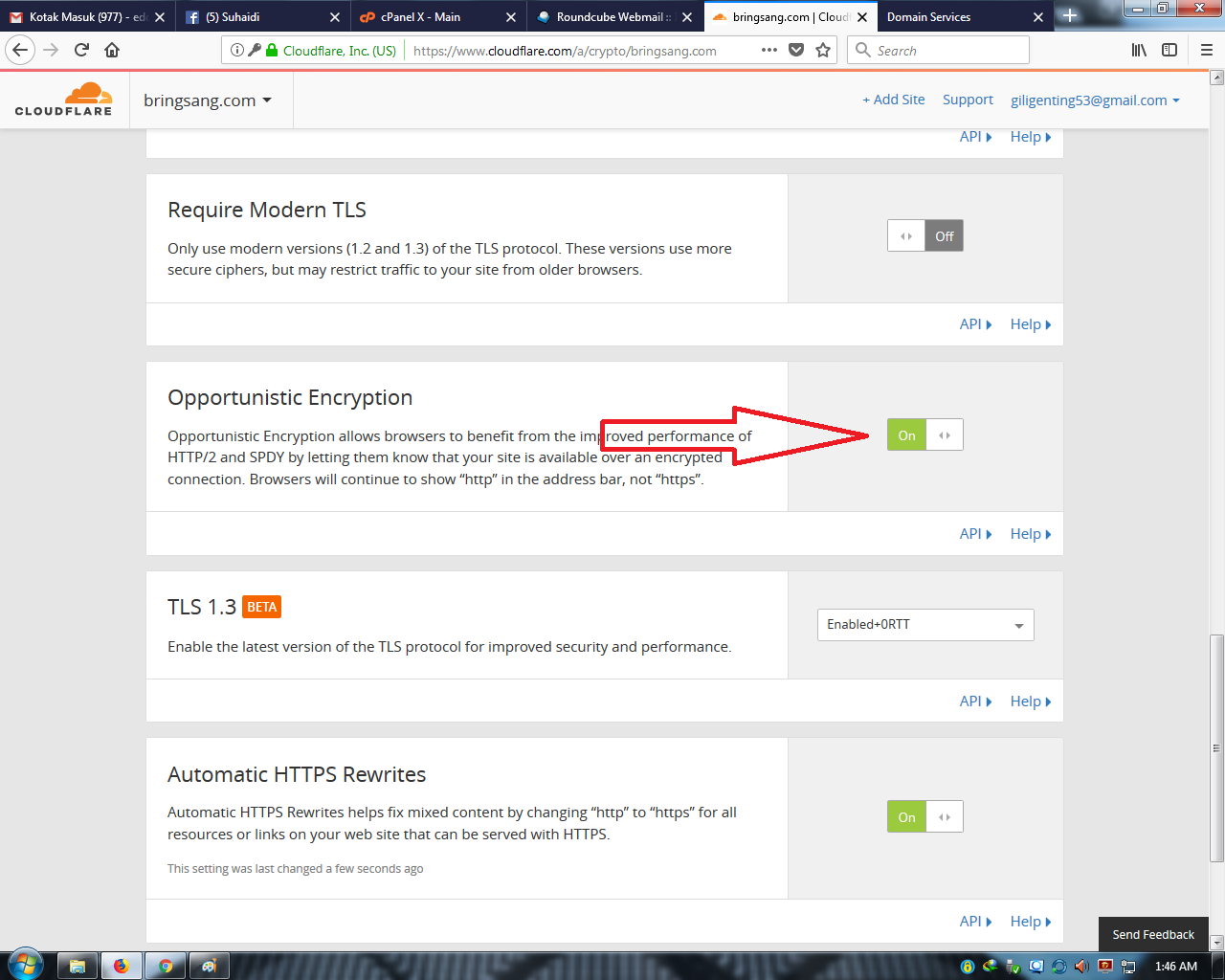Click the browser Search box
Screen dimensions: 1225x980
[938, 50]
